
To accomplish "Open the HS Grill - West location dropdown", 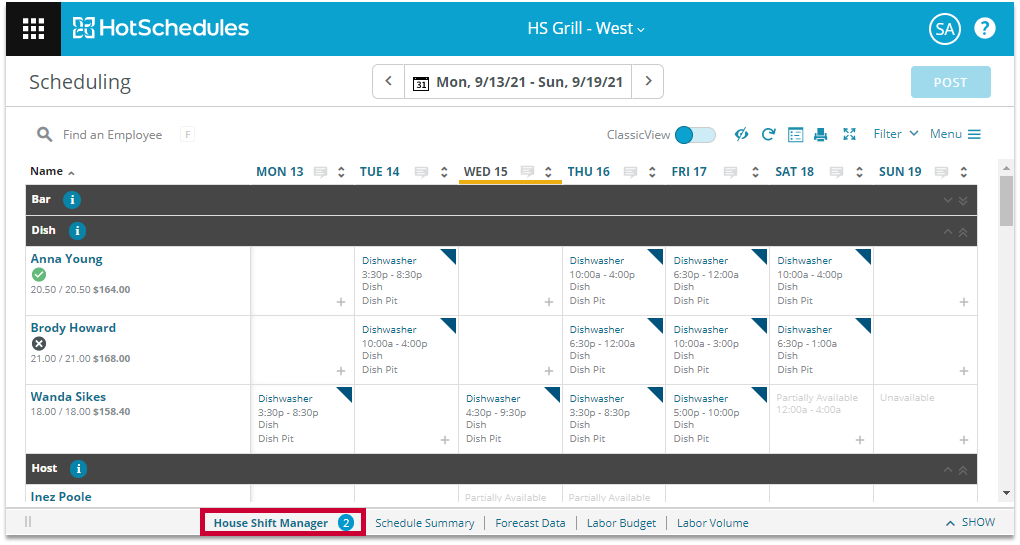I will coord(586,28).
